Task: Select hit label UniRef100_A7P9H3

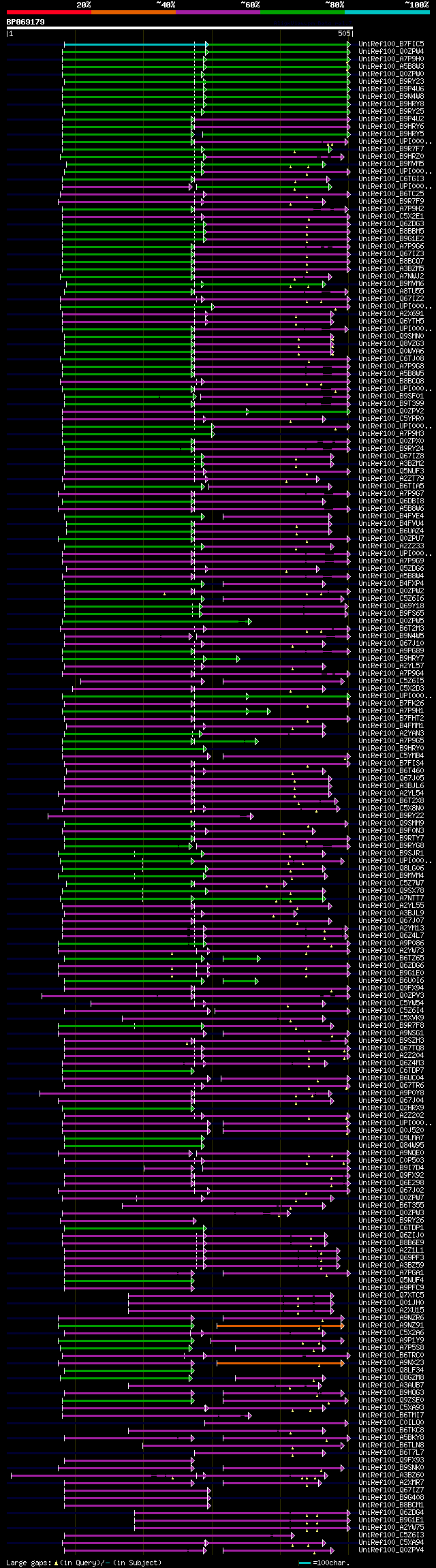Action: pyautogui.click(x=391, y=433)
